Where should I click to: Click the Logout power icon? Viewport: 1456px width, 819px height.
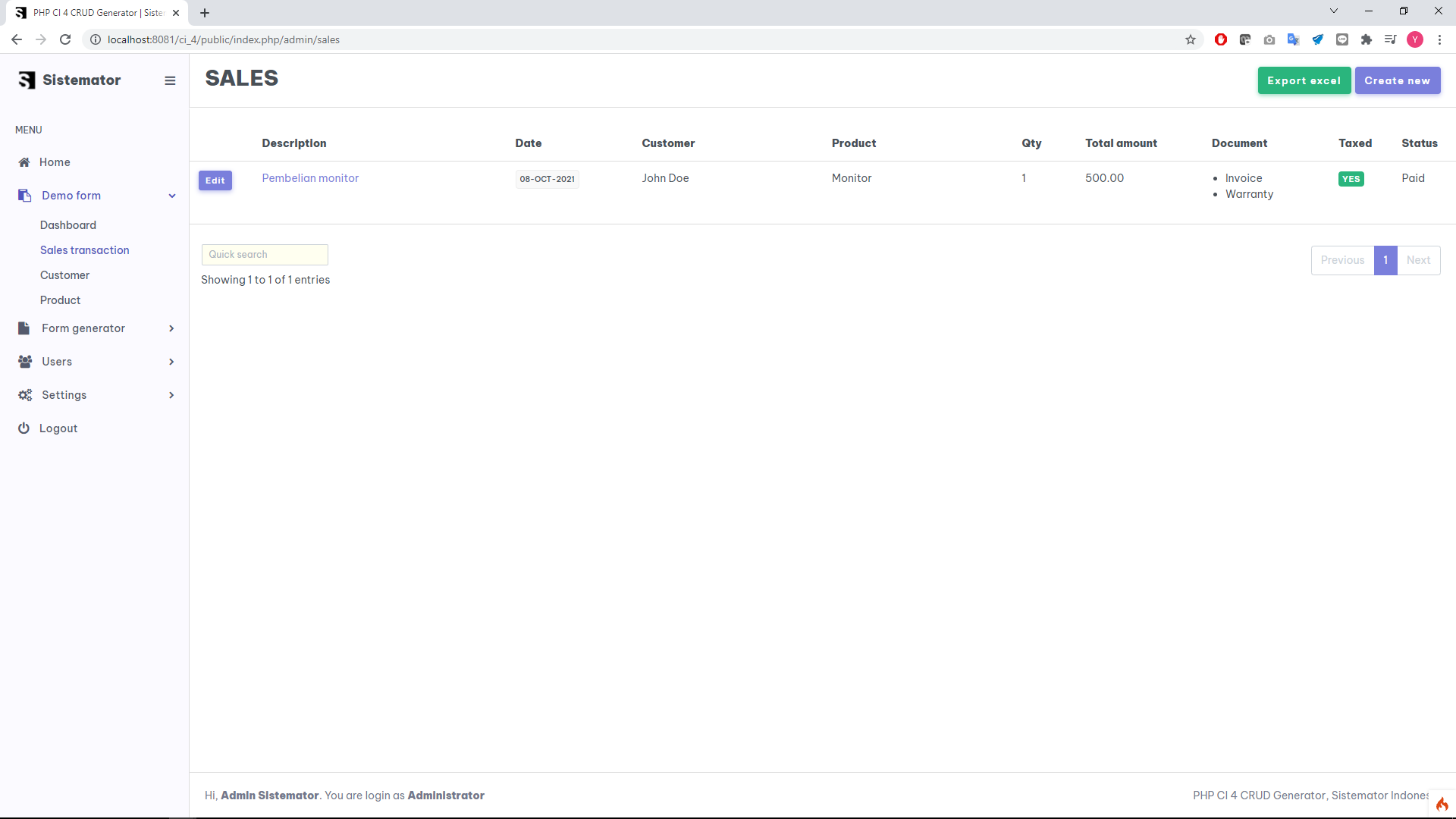point(24,428)
